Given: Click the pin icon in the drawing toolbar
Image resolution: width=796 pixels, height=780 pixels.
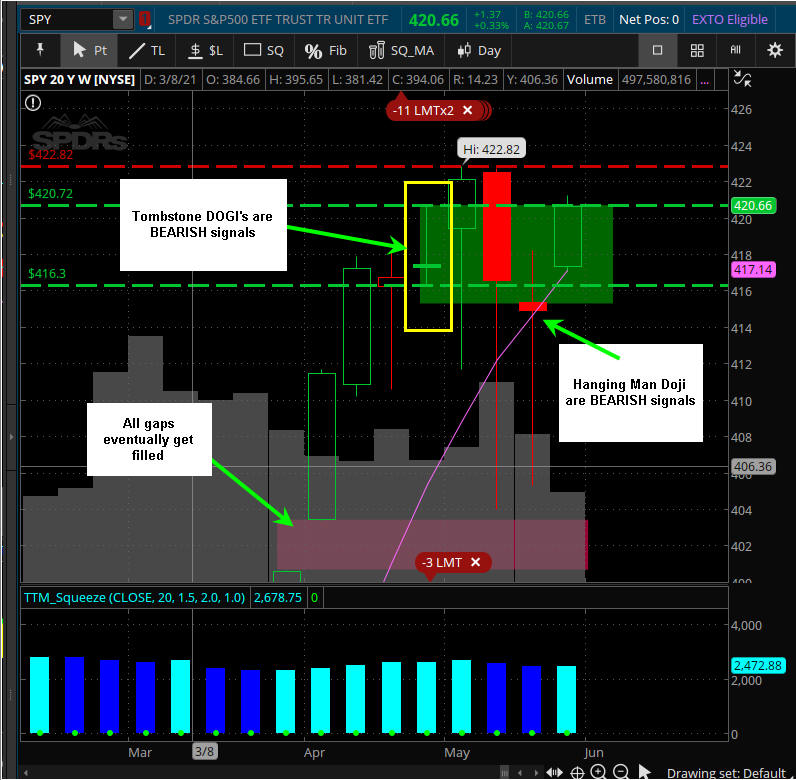Looking at the screenshot, I should pyautogui.click(x=40, y=50).
